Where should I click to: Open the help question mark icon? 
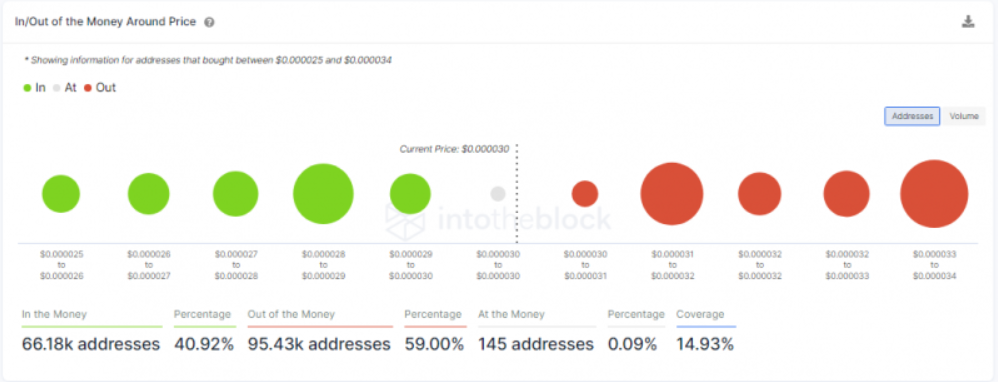[x=209, y=22]
